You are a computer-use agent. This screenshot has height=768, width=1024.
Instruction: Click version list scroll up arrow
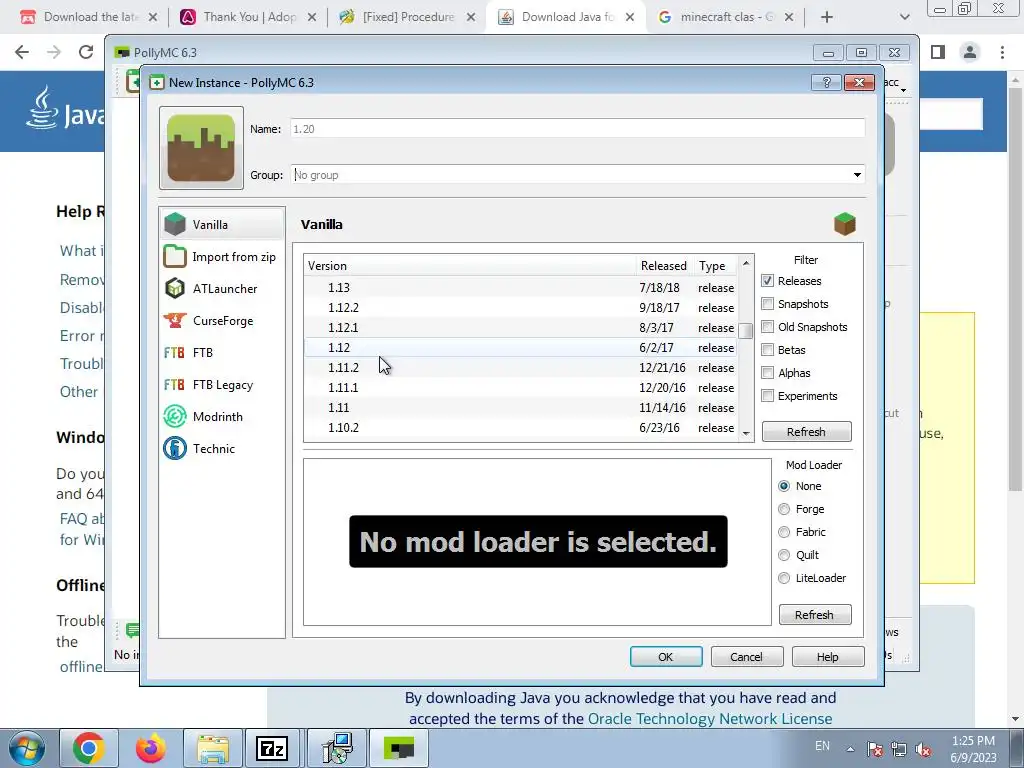pos(746,263)
